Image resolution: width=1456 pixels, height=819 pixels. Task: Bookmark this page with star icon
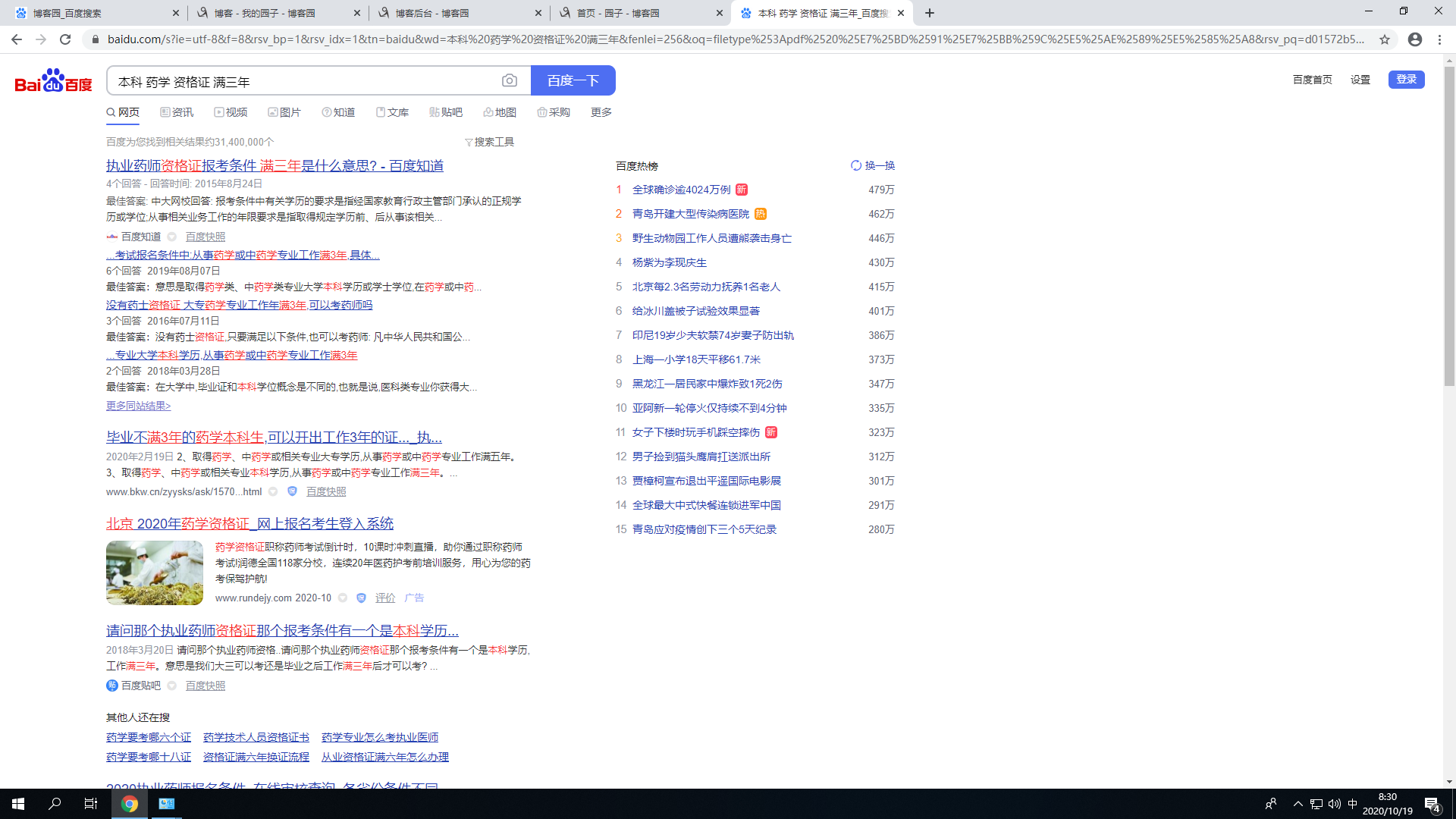1385,39
